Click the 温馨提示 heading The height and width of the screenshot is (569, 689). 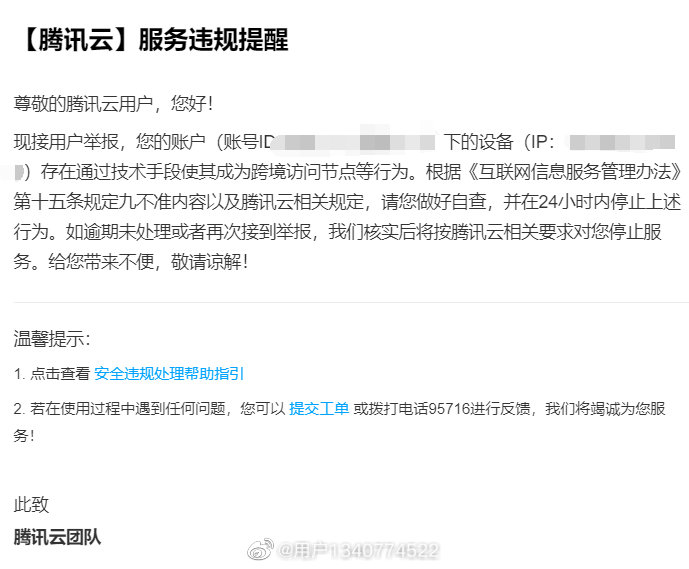[52, 339]
